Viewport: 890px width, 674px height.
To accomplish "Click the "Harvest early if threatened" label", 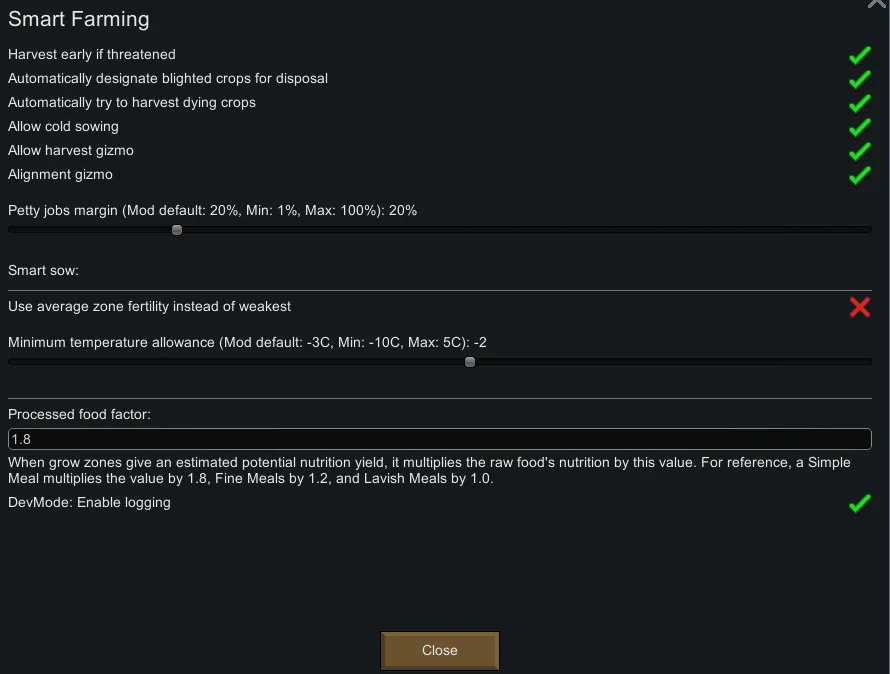I will [92, 54].
